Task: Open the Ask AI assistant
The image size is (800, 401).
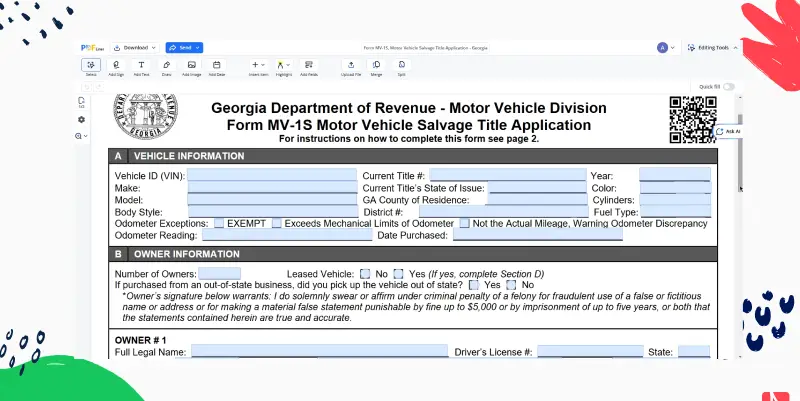Action: pos(729,132)
